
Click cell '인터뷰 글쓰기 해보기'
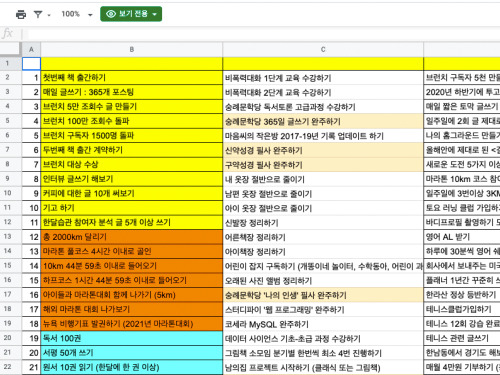point(132,179)
